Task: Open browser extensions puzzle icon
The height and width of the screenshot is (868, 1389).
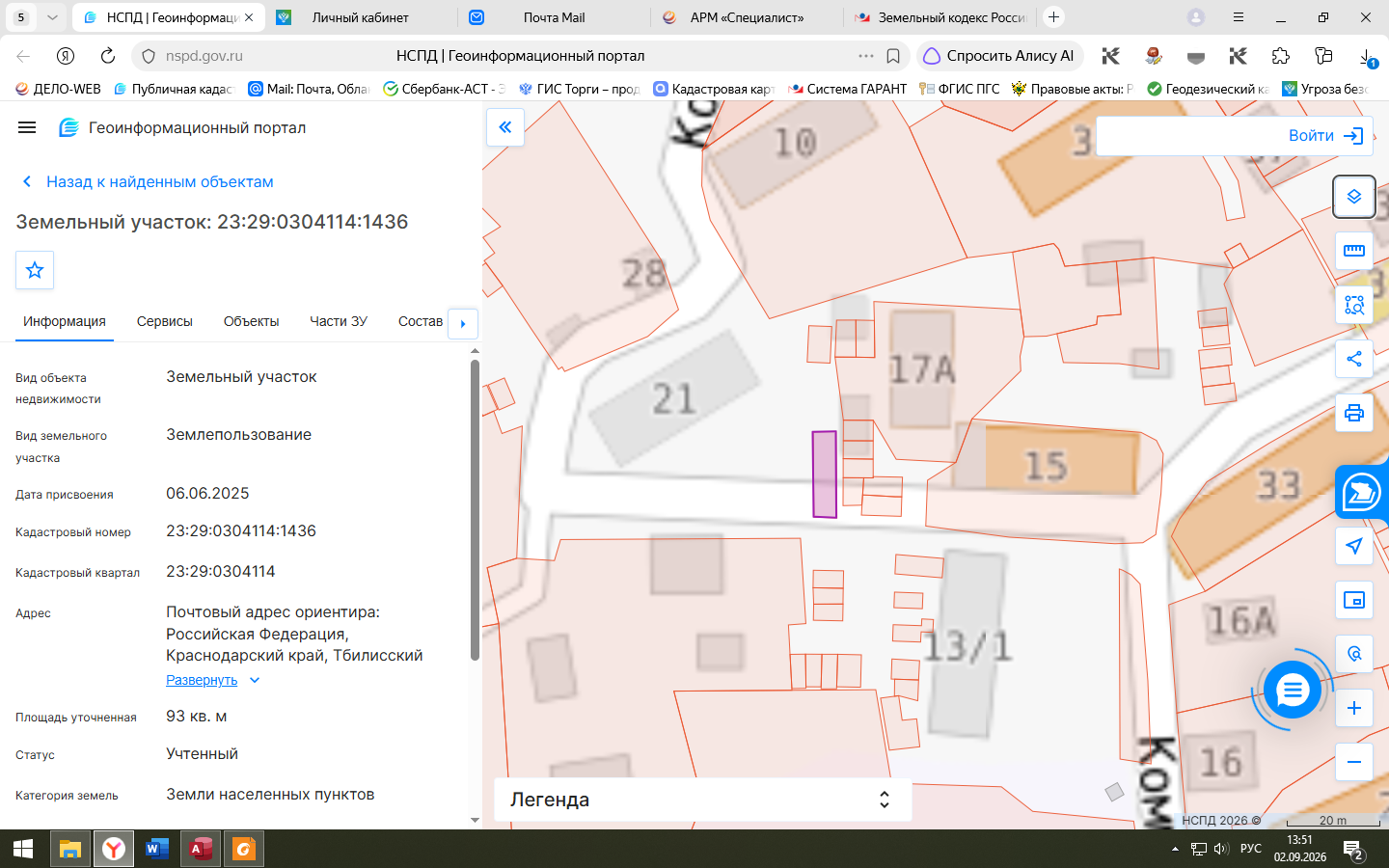Action: [1281, 56]
